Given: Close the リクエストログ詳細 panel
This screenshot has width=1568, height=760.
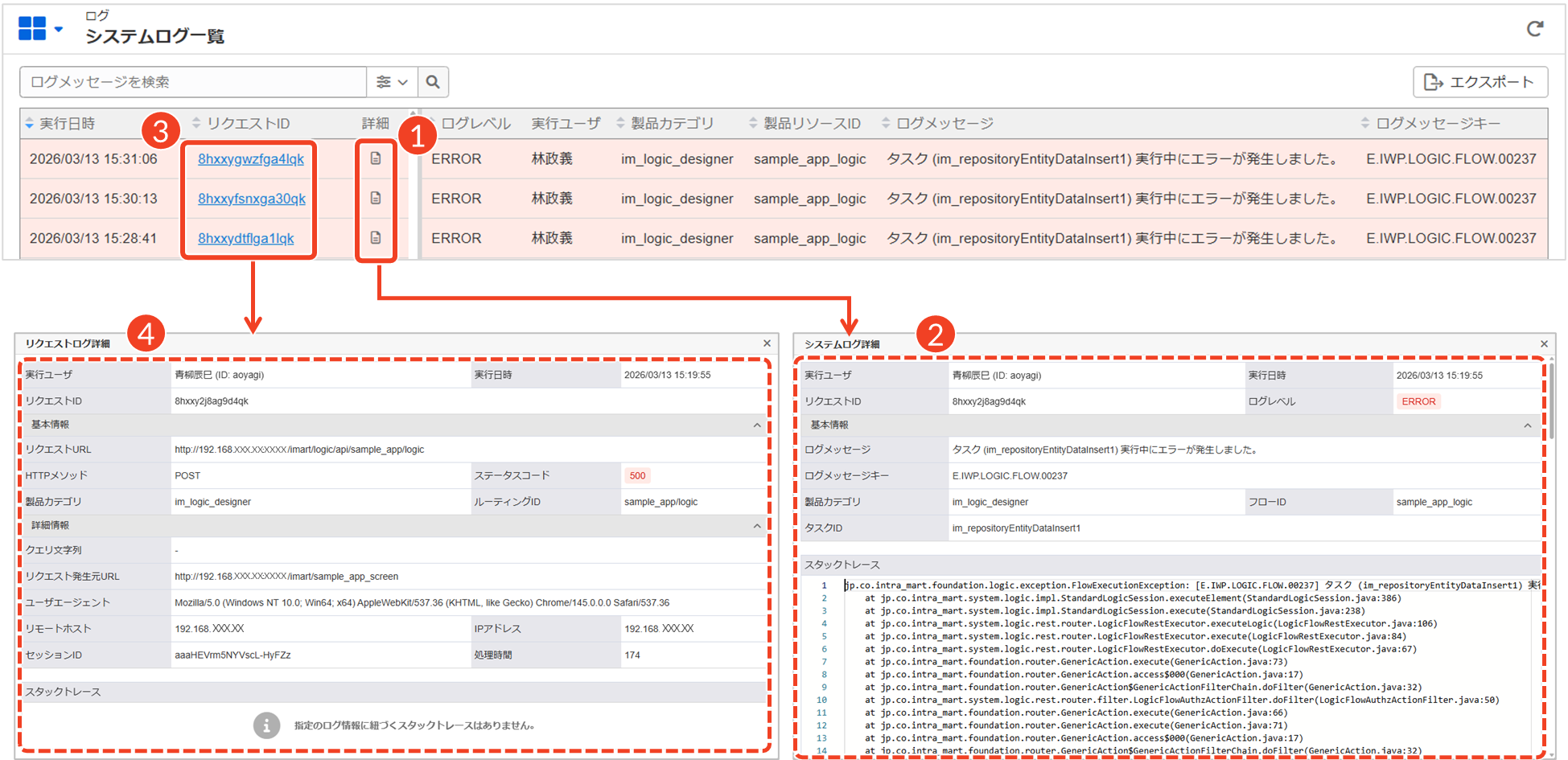Looking at the screenshot, I should click(x=767, y=343).
